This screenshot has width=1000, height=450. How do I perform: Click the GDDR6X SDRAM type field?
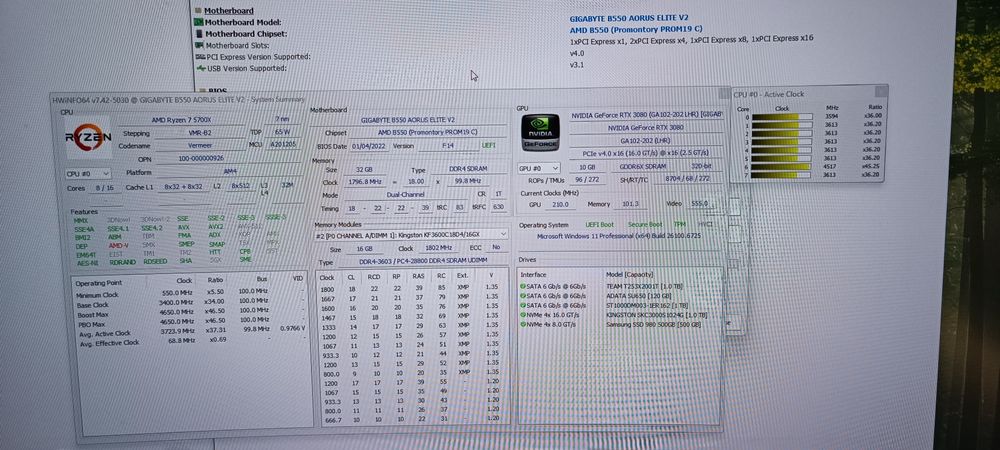[x=641, y=166]
